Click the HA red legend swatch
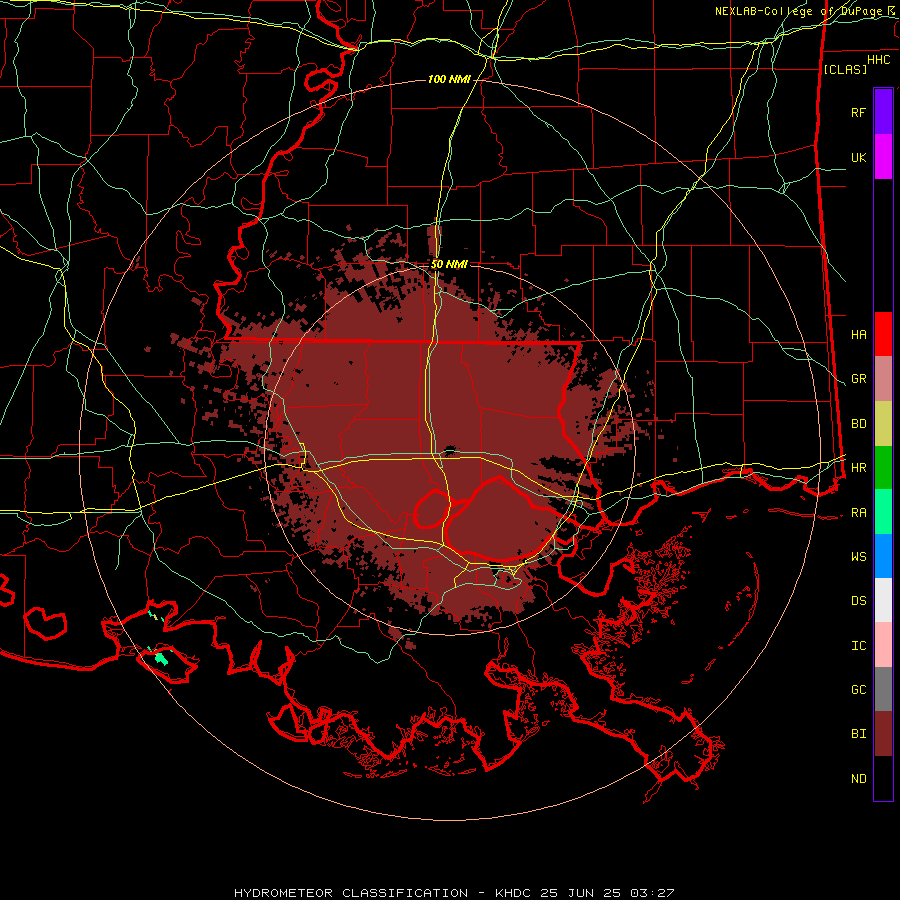Screen dimensions: 900x900 pyautogui.click(x=883, y=334)
